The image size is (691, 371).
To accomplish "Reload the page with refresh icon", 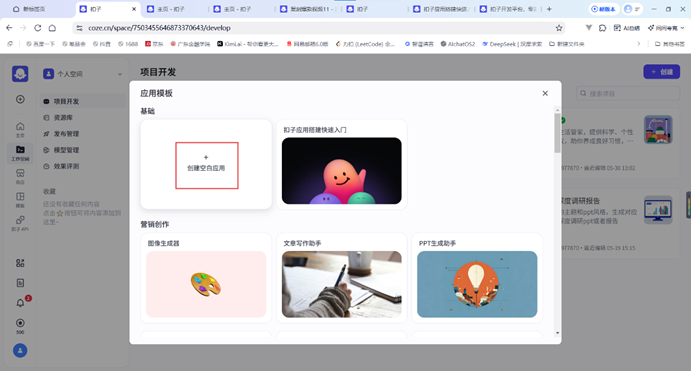I will click(38, 28).
